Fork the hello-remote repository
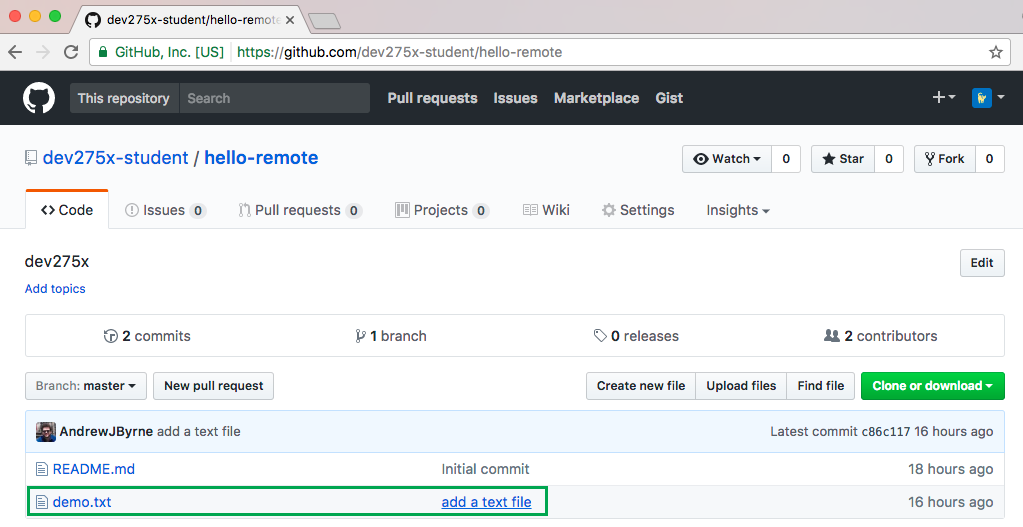Viewport: 1023px width, 527px height. [945, 159]
